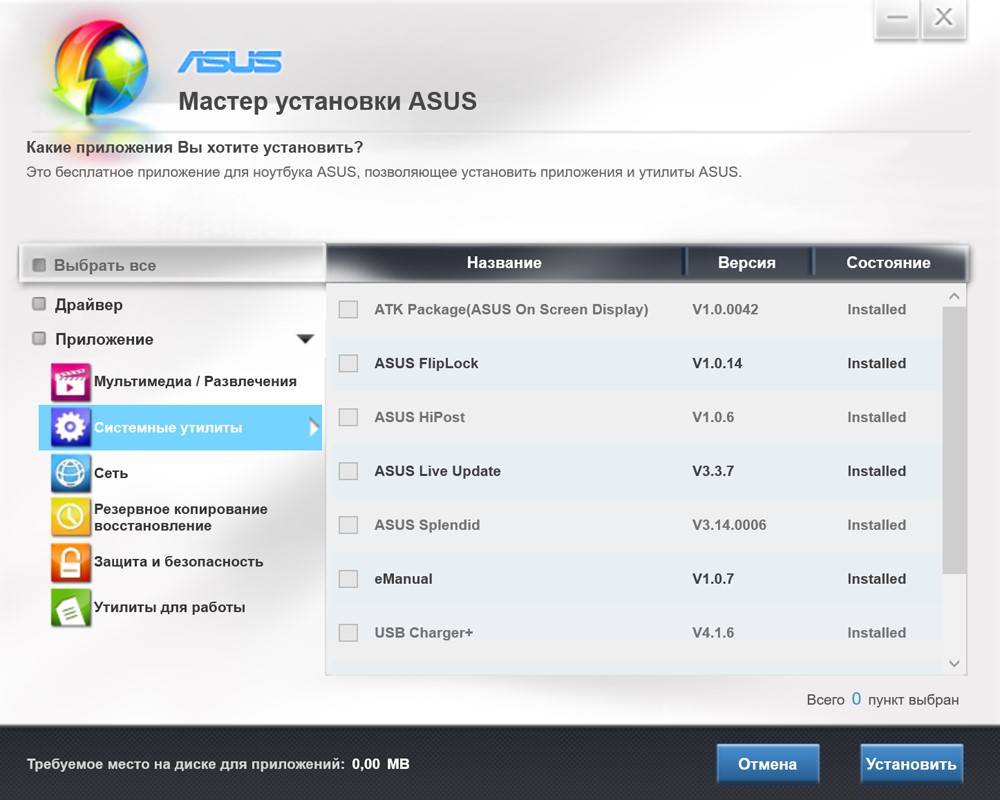Image resolution: width=1000 pixels, height=800 pixels.
Task: Tick the Драйвер checkbox
Action: click(x=39, y=304)
